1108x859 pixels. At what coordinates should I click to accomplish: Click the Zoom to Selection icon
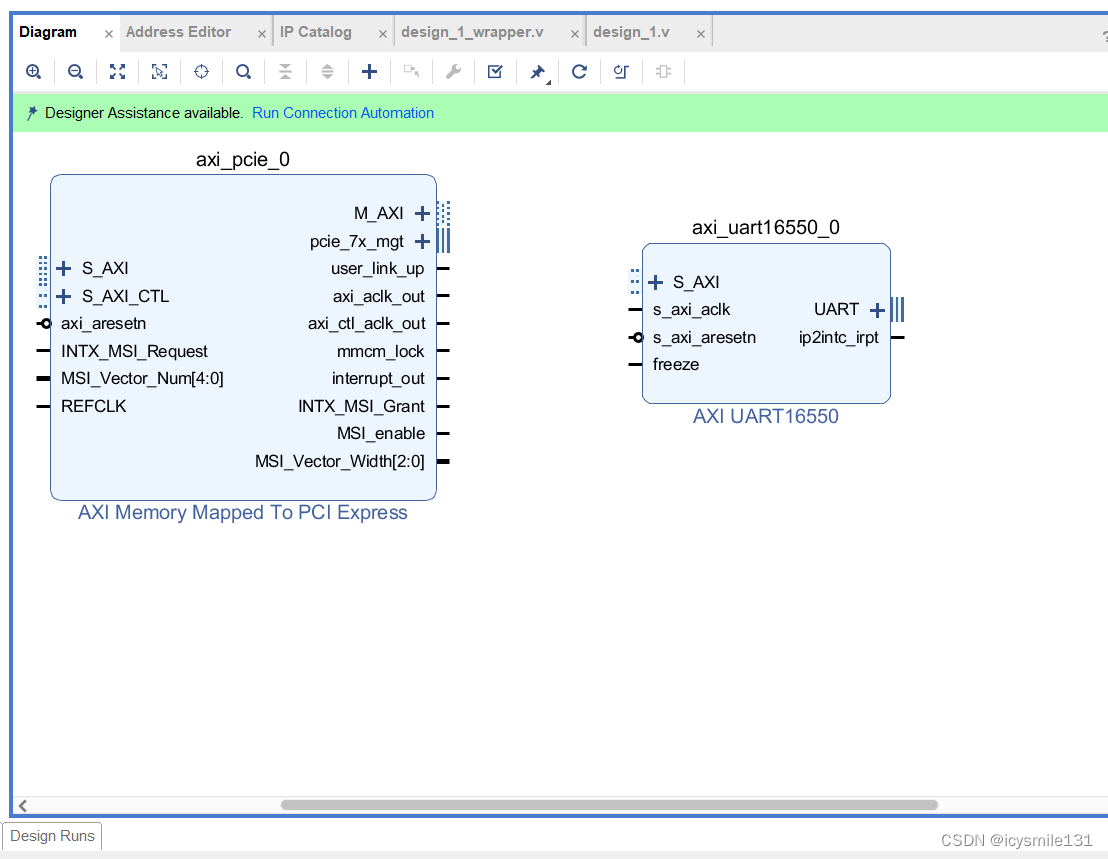159,71
